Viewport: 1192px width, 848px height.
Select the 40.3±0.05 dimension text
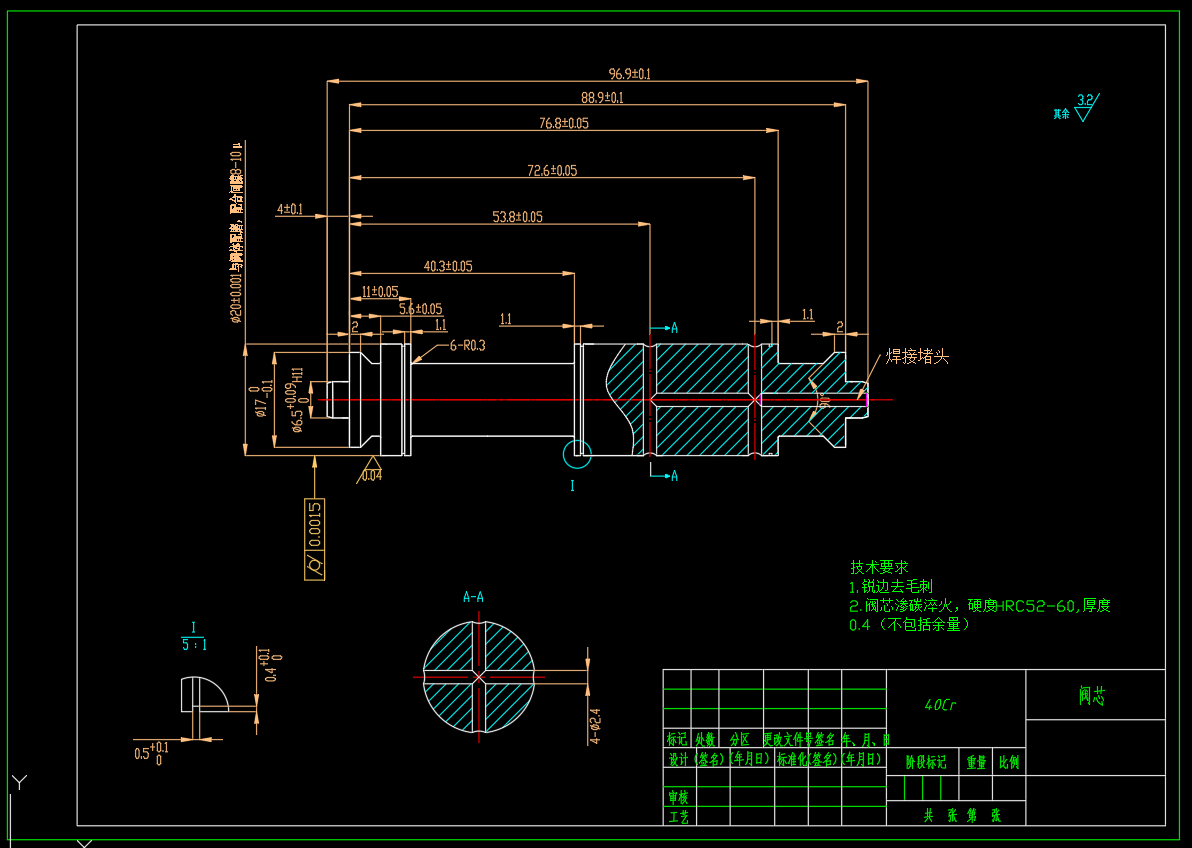click(x=448, y=266)
